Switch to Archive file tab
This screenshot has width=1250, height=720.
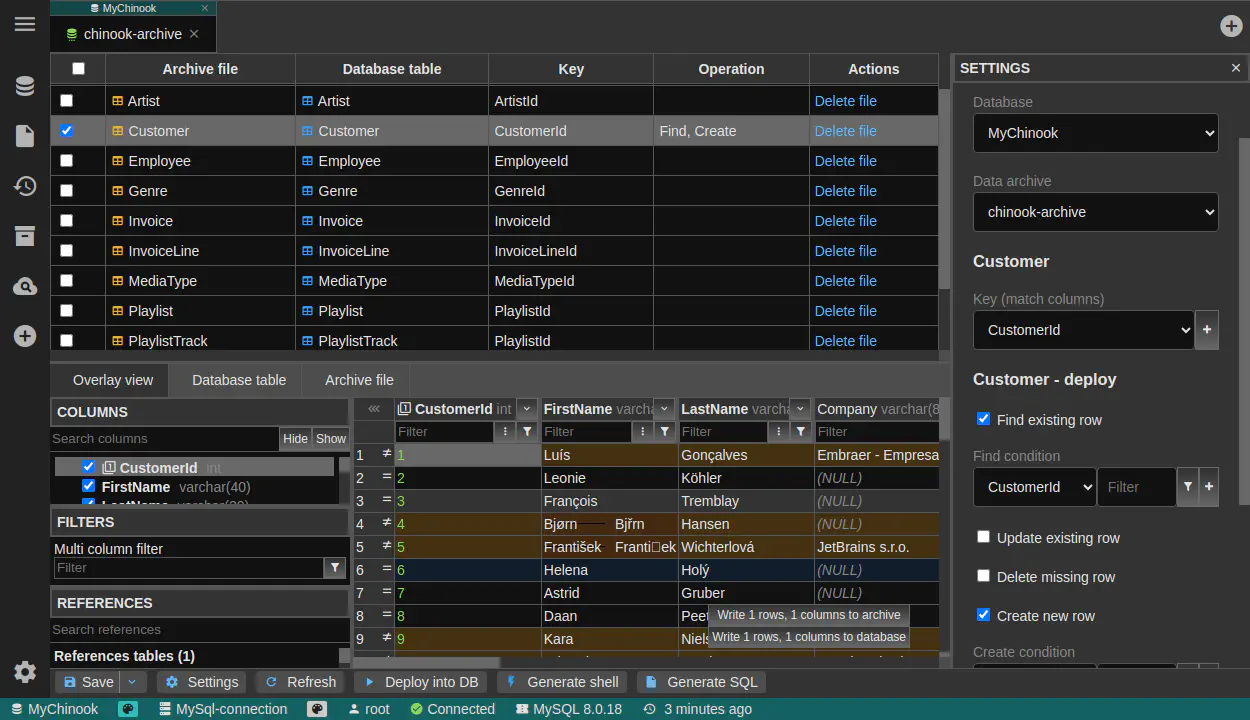[359, 380]
